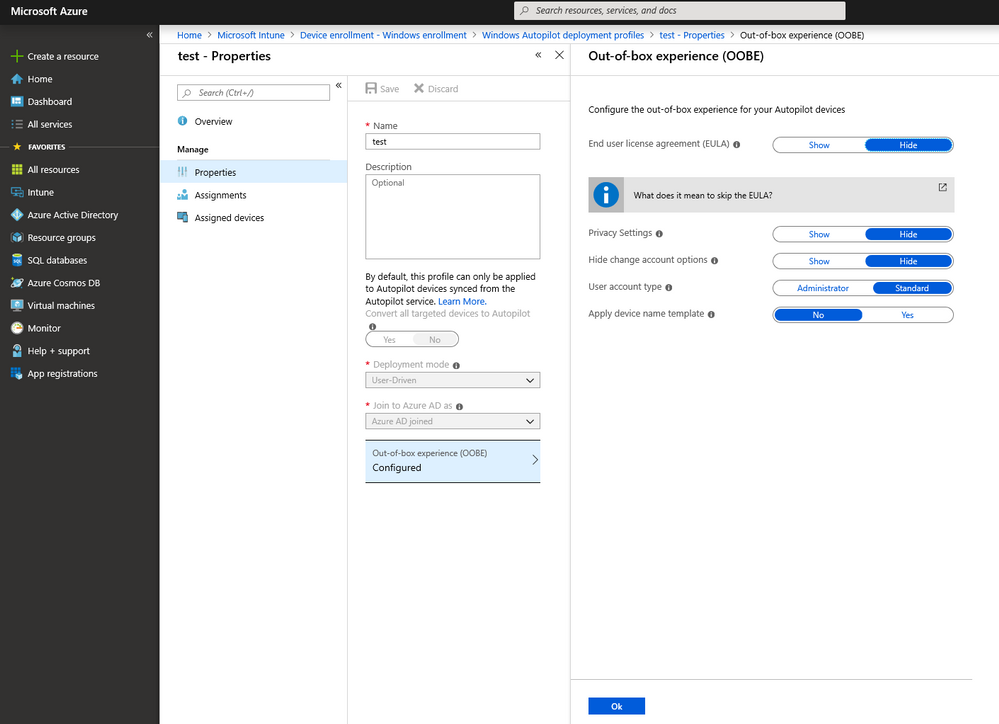Set EULA toggle to Show
Viewport: 999px width, 724px height.
click(819, 145)
